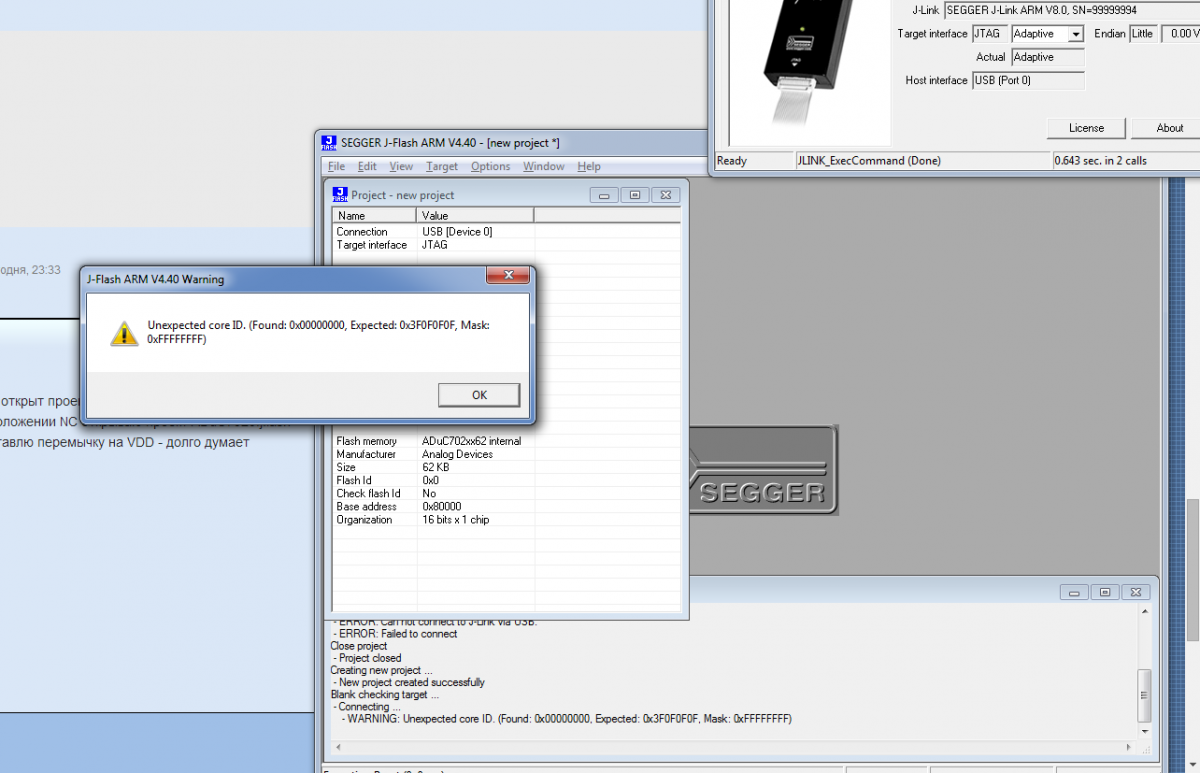Click the Target interface JTAG field
The height and width of the screenshot is (773, 1200).
[989, 34]
